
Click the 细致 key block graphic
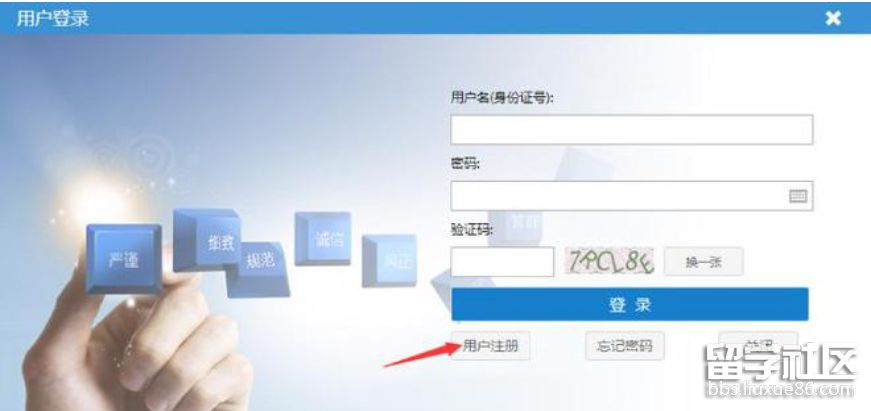207,240
